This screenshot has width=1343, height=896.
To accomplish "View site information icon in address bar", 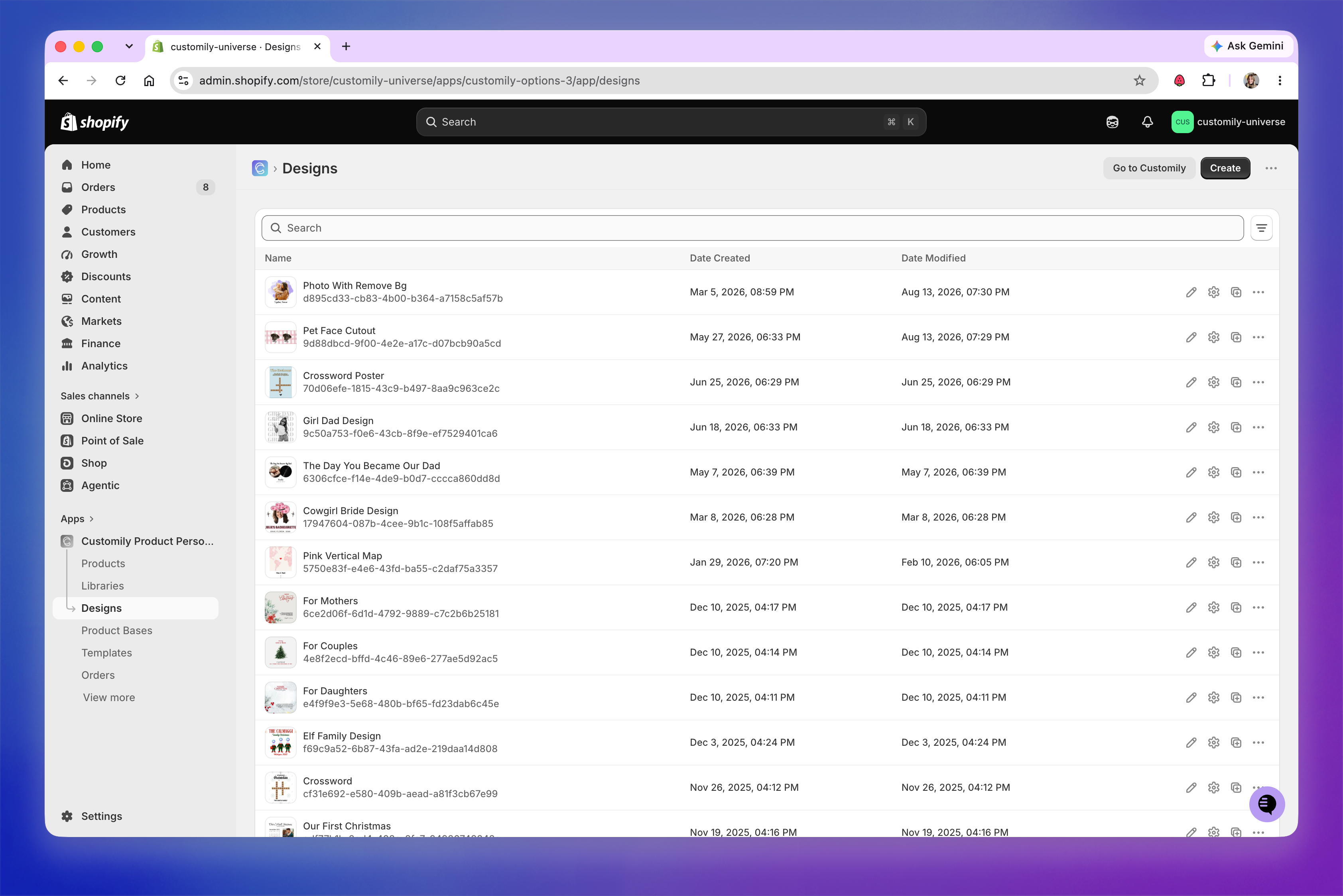I will coord(183,81).
